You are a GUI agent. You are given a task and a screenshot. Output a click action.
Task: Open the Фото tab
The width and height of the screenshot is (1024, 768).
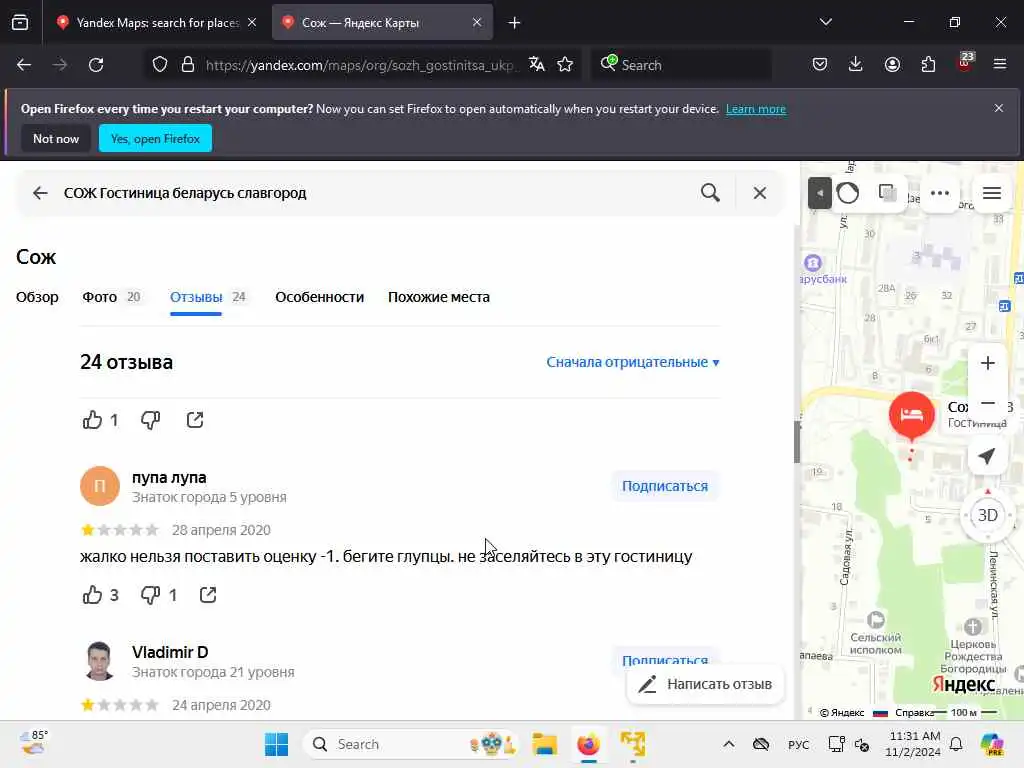point(111,297)
